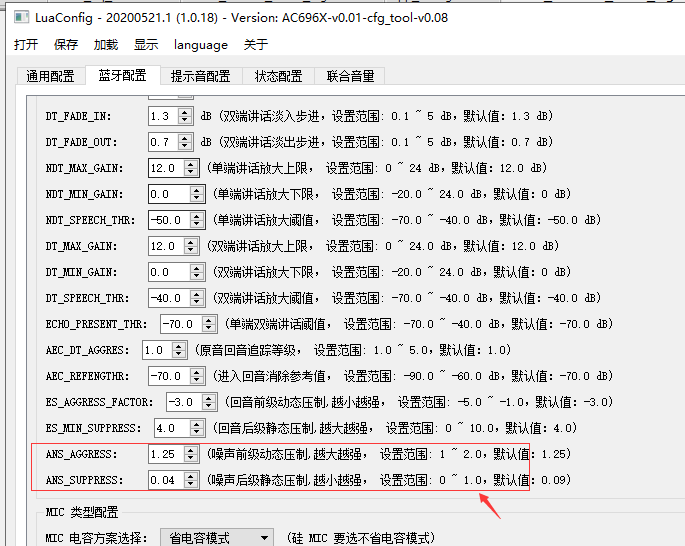Screen dimensions: 685x546
Task: Decrease DT_FADE_OUT with its down arrow
Action: (x=185, y=146)
